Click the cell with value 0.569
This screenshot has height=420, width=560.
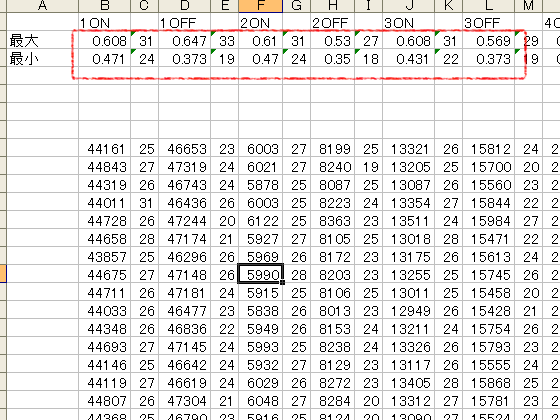[489, 41]
